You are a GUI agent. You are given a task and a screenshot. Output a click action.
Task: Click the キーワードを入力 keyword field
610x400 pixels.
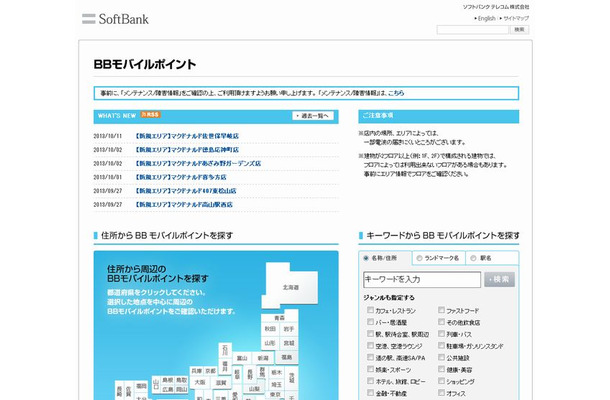coord(422,279)
